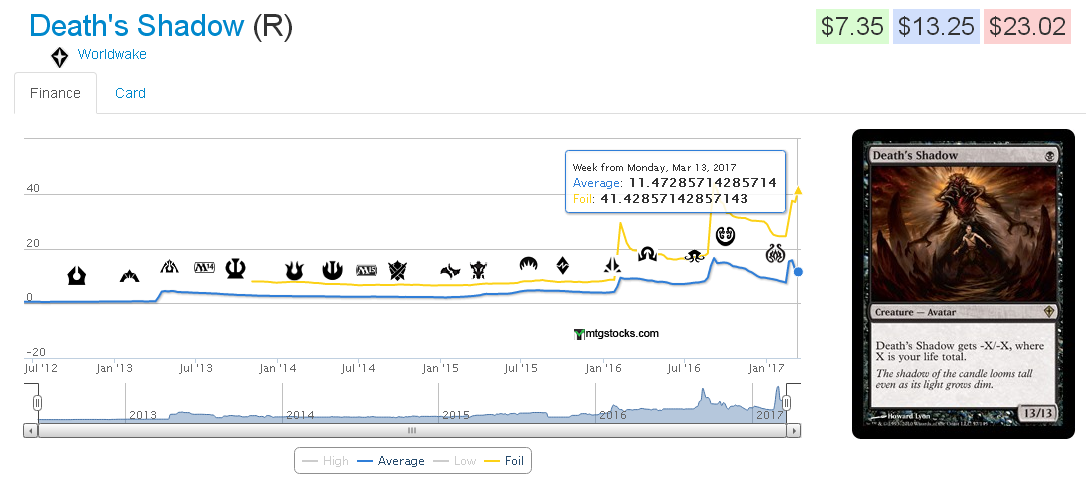
Task: Click the Worldwake set icon under title
Action: tap(60, 57)
